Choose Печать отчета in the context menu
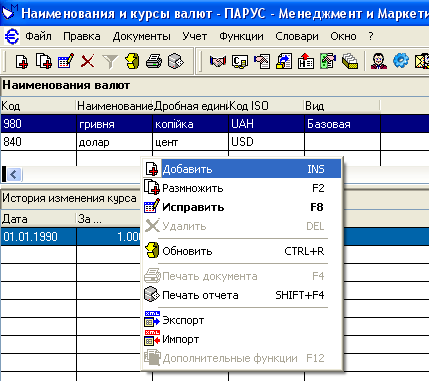Viewport: 429px width, 381px height. 242,295
